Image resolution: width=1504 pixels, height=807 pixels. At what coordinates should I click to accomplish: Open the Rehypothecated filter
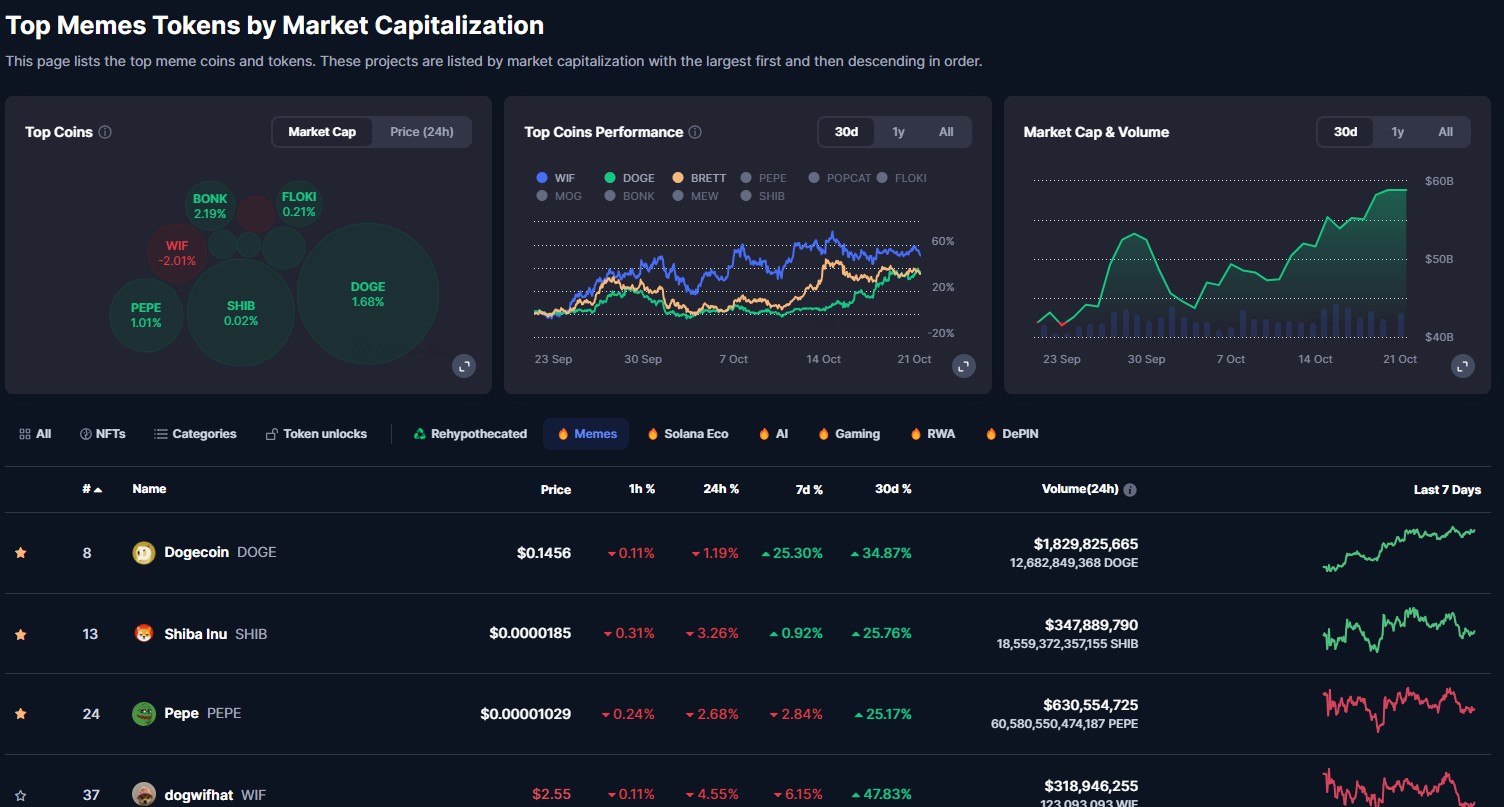(470, 434)
